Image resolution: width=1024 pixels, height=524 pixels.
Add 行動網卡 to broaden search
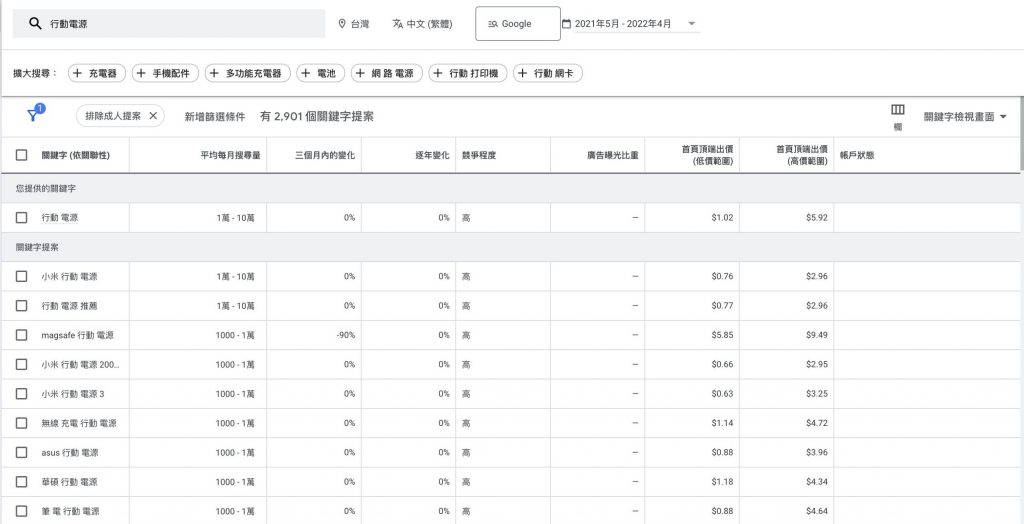click(x=548, y=74)
